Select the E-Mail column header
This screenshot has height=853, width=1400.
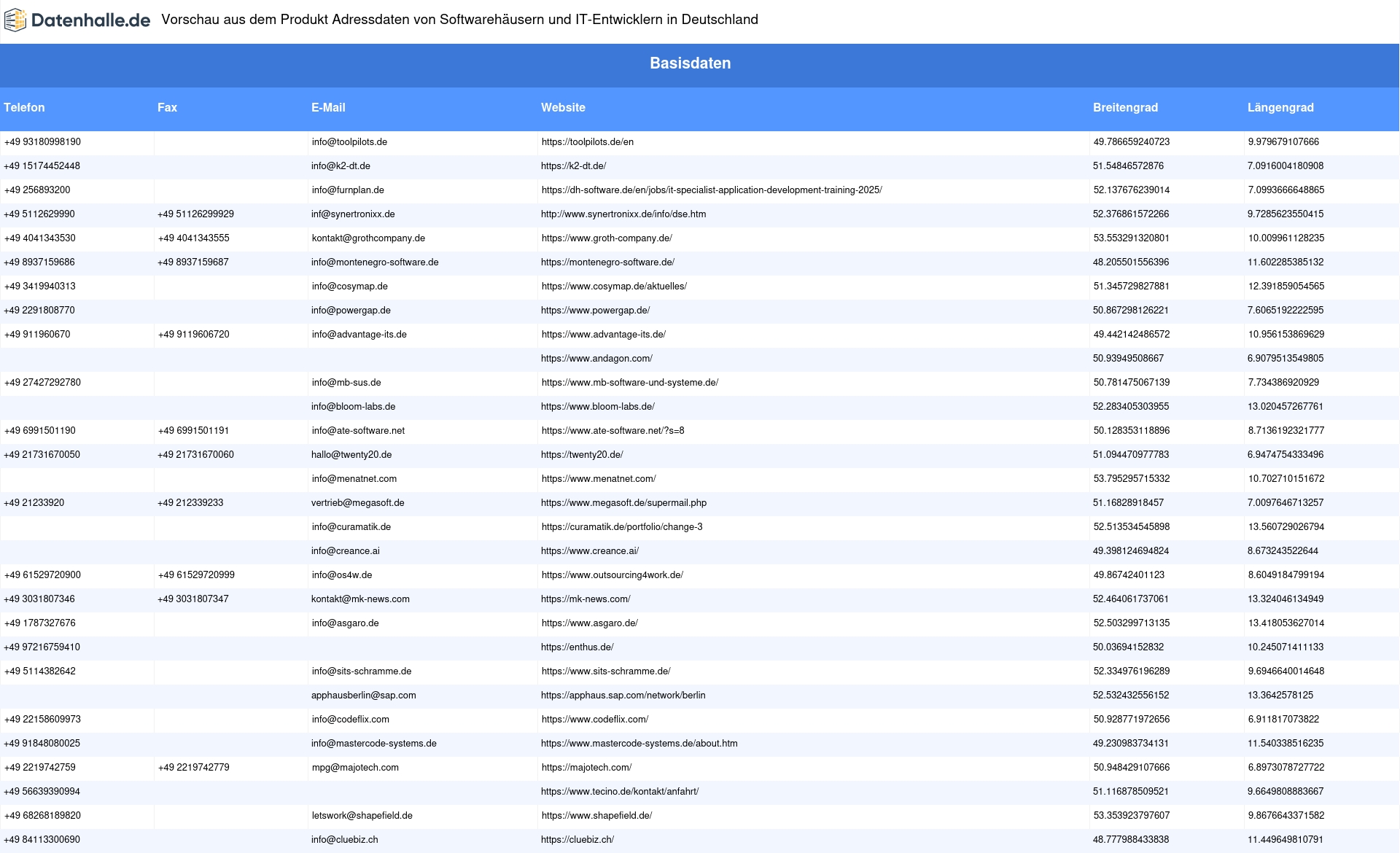coord(328,107)
